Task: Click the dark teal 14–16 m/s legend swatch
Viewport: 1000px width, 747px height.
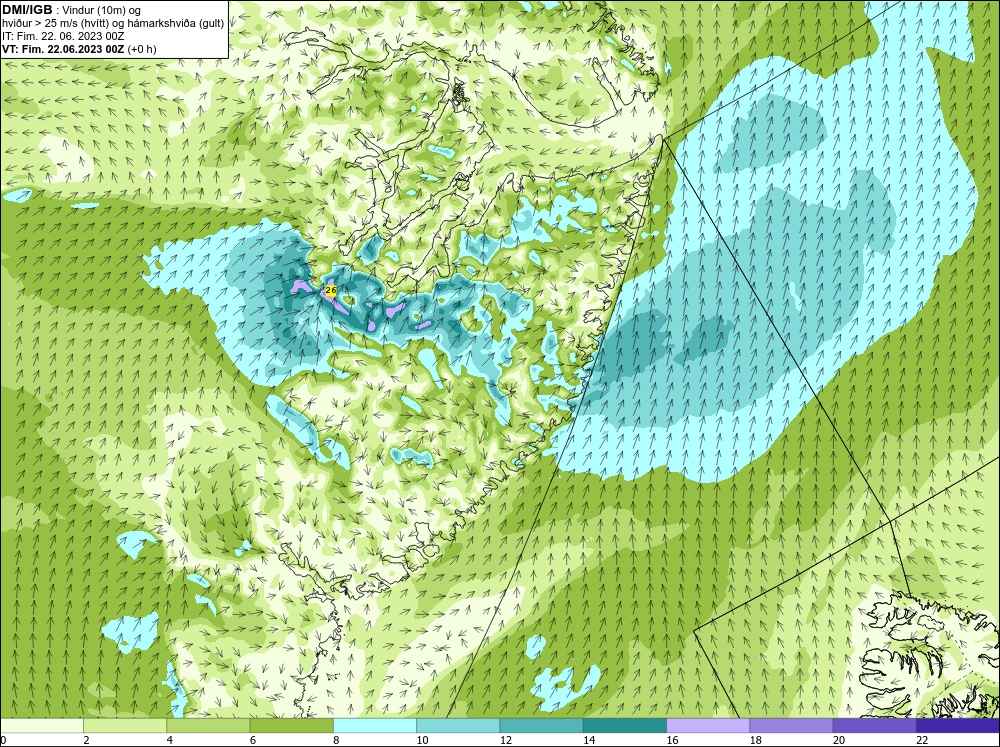Action: pos(625,726)
